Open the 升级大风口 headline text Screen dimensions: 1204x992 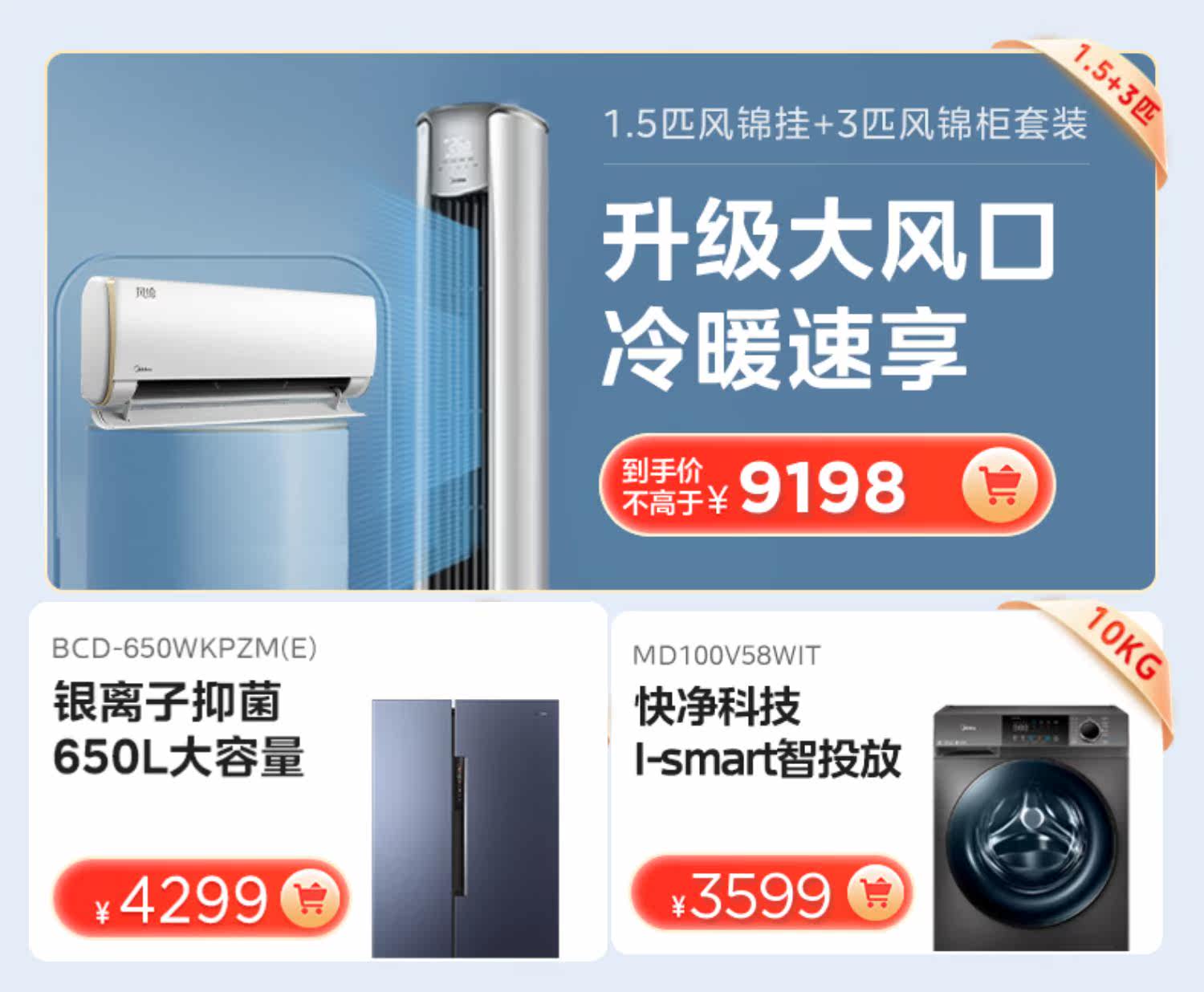[x=828, y=241]
